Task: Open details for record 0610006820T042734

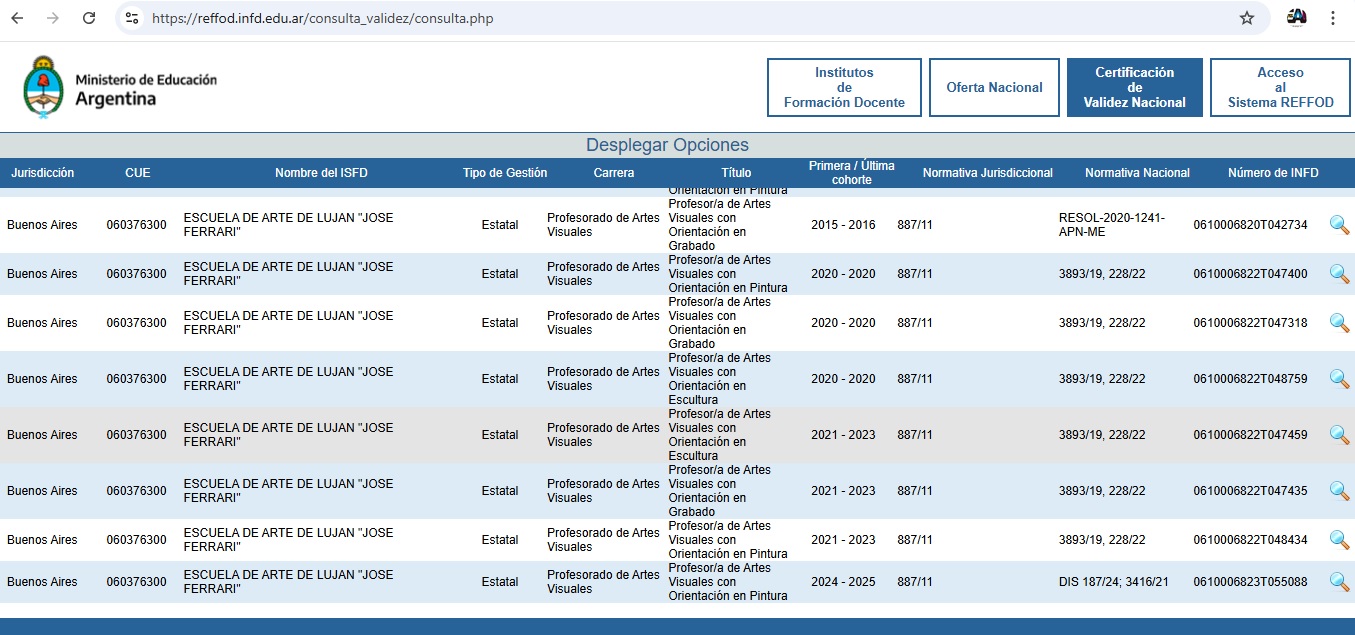Action: point(1339,225)
